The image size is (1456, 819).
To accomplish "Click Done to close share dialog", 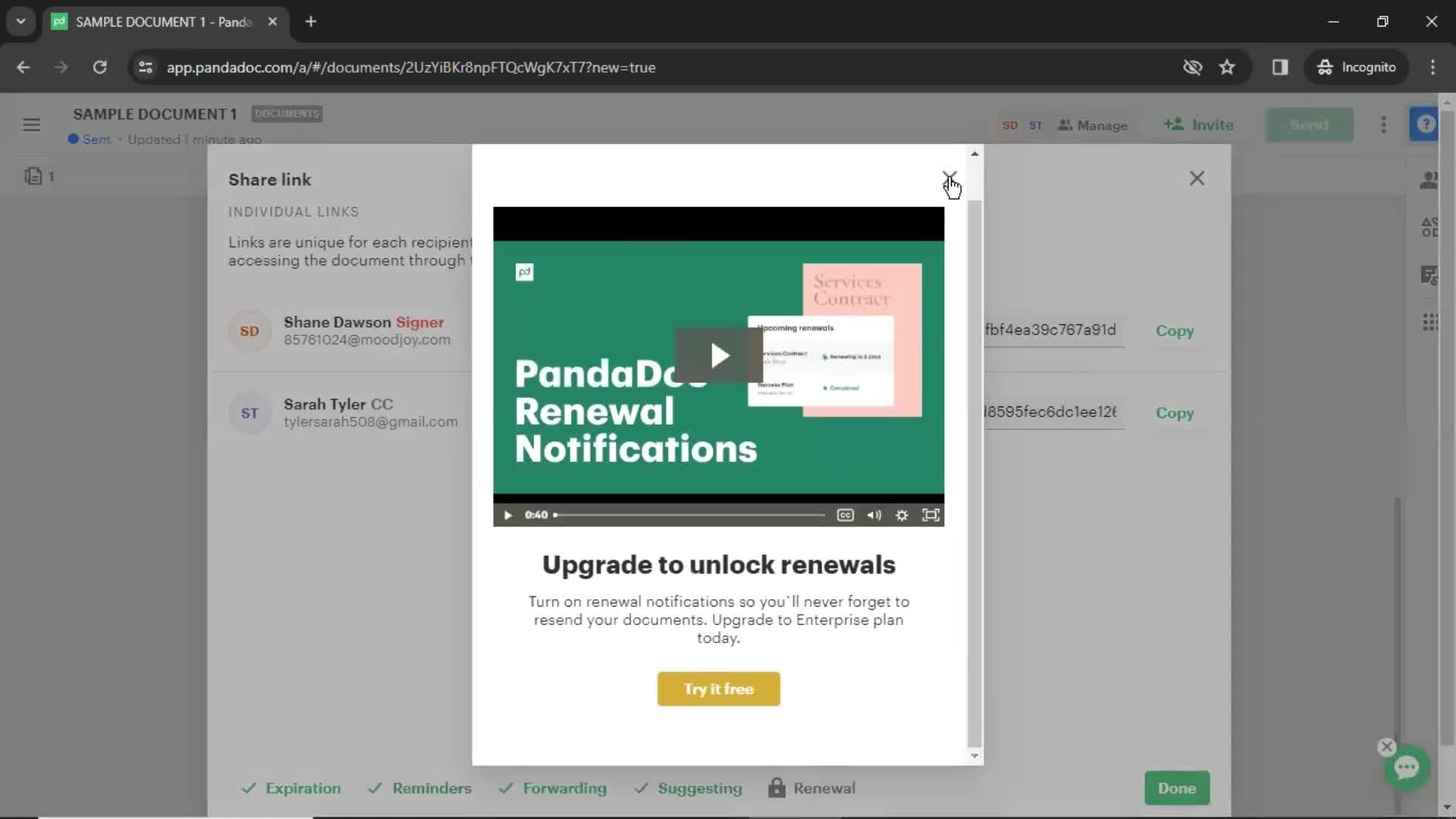I will pyautogui.click(x=1178, y=788).
